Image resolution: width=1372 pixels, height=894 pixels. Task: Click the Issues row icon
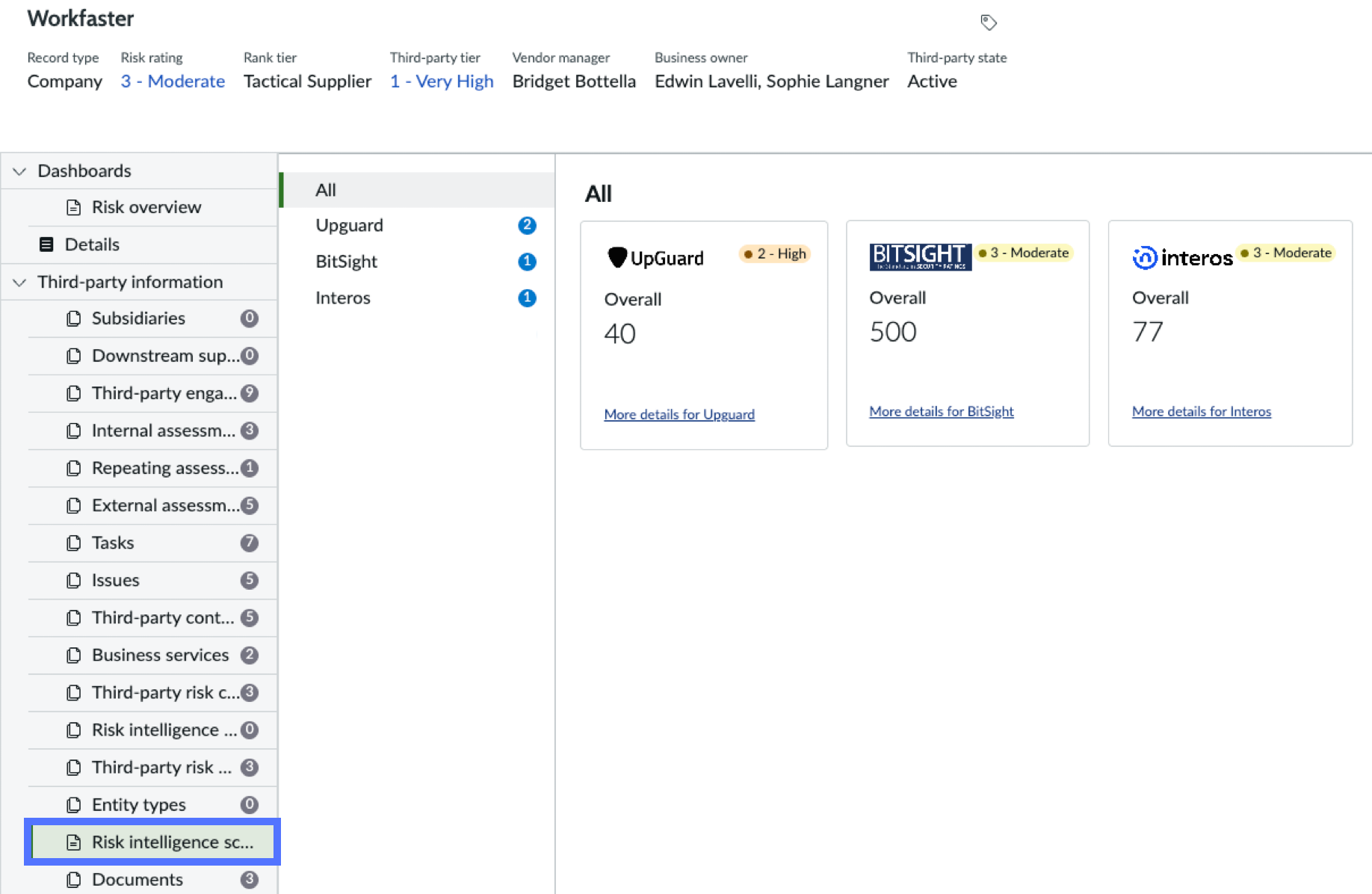click(x=73, y=580)
